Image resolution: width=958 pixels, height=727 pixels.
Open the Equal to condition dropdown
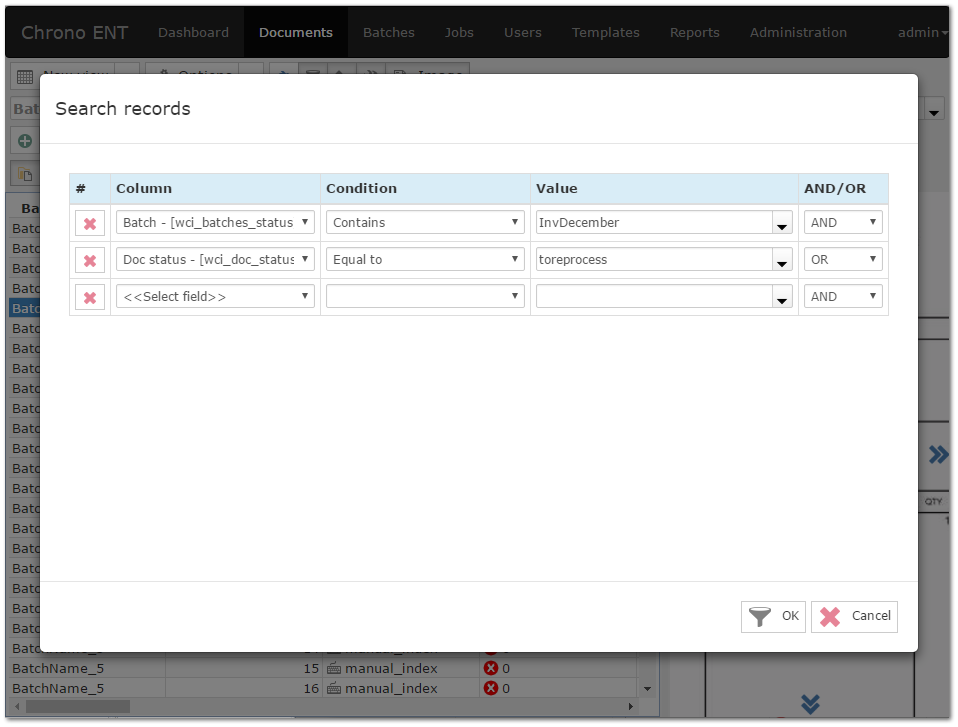(x=425, y=260)
